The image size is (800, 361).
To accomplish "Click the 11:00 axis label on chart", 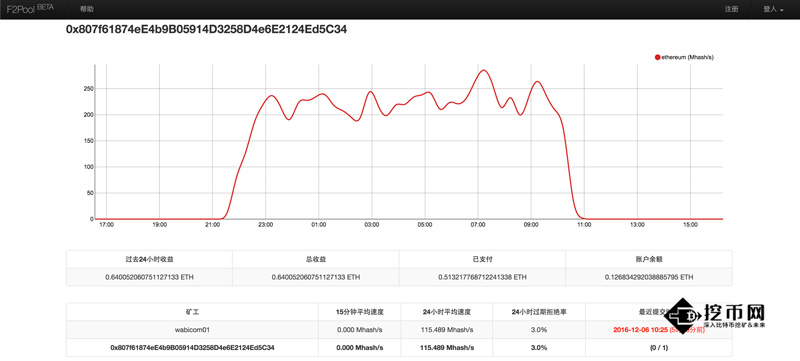I will (x=584, y=224).
